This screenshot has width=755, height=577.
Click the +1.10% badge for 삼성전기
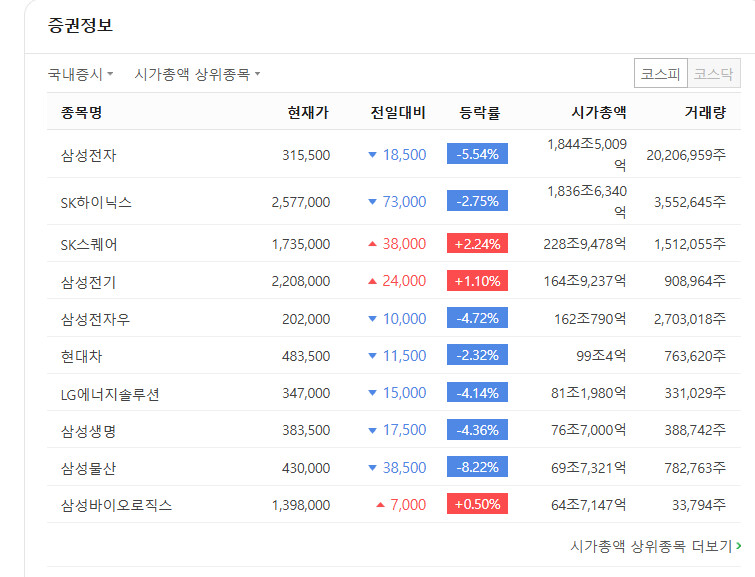(477, 280)
